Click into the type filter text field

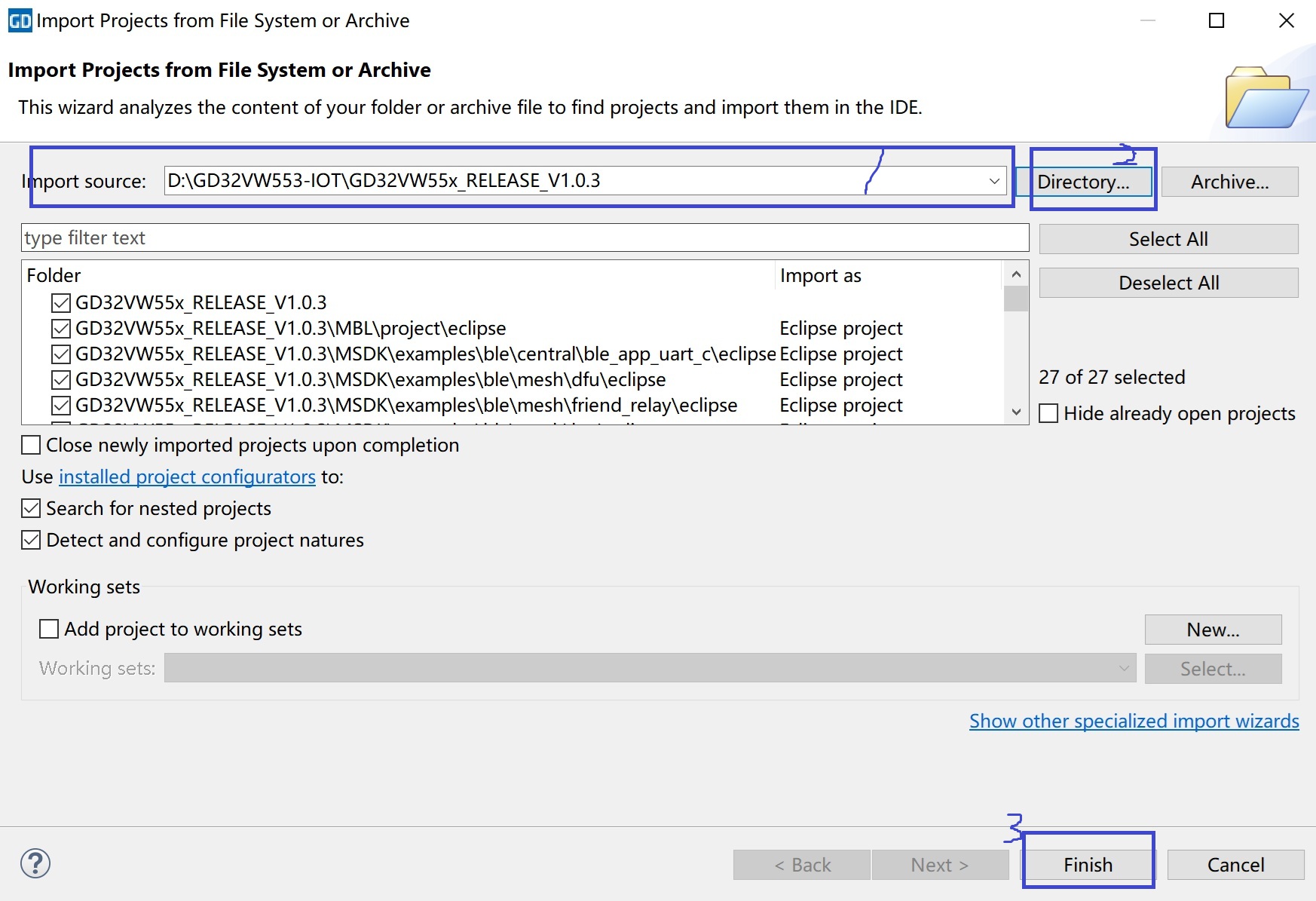(x=525, y=238)
